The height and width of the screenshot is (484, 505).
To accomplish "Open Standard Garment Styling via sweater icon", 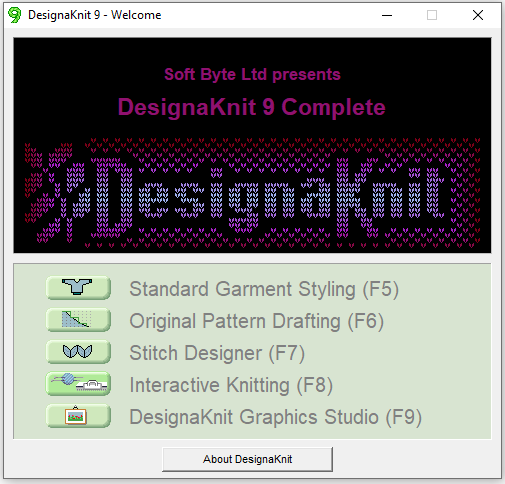I will 78,288.
